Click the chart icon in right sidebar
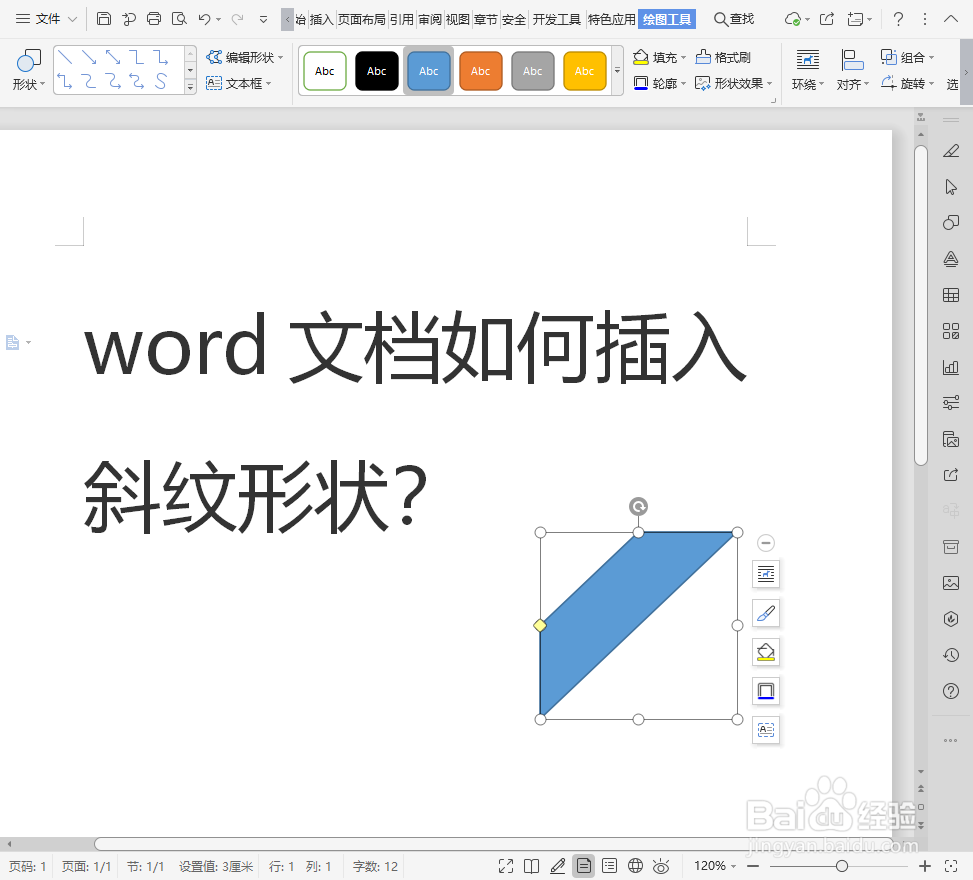This screenshot has height=880, width=973. (x=951, y=367)
